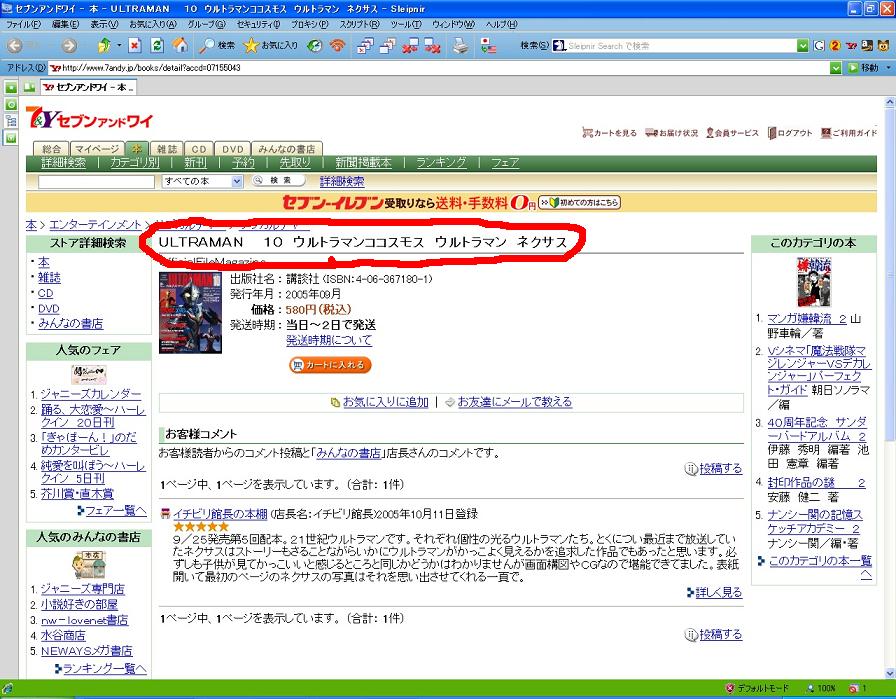Go back with the browser back arrow
This screenshot has height=699, width=896.
pyautogui.click(x=15, y=46)
